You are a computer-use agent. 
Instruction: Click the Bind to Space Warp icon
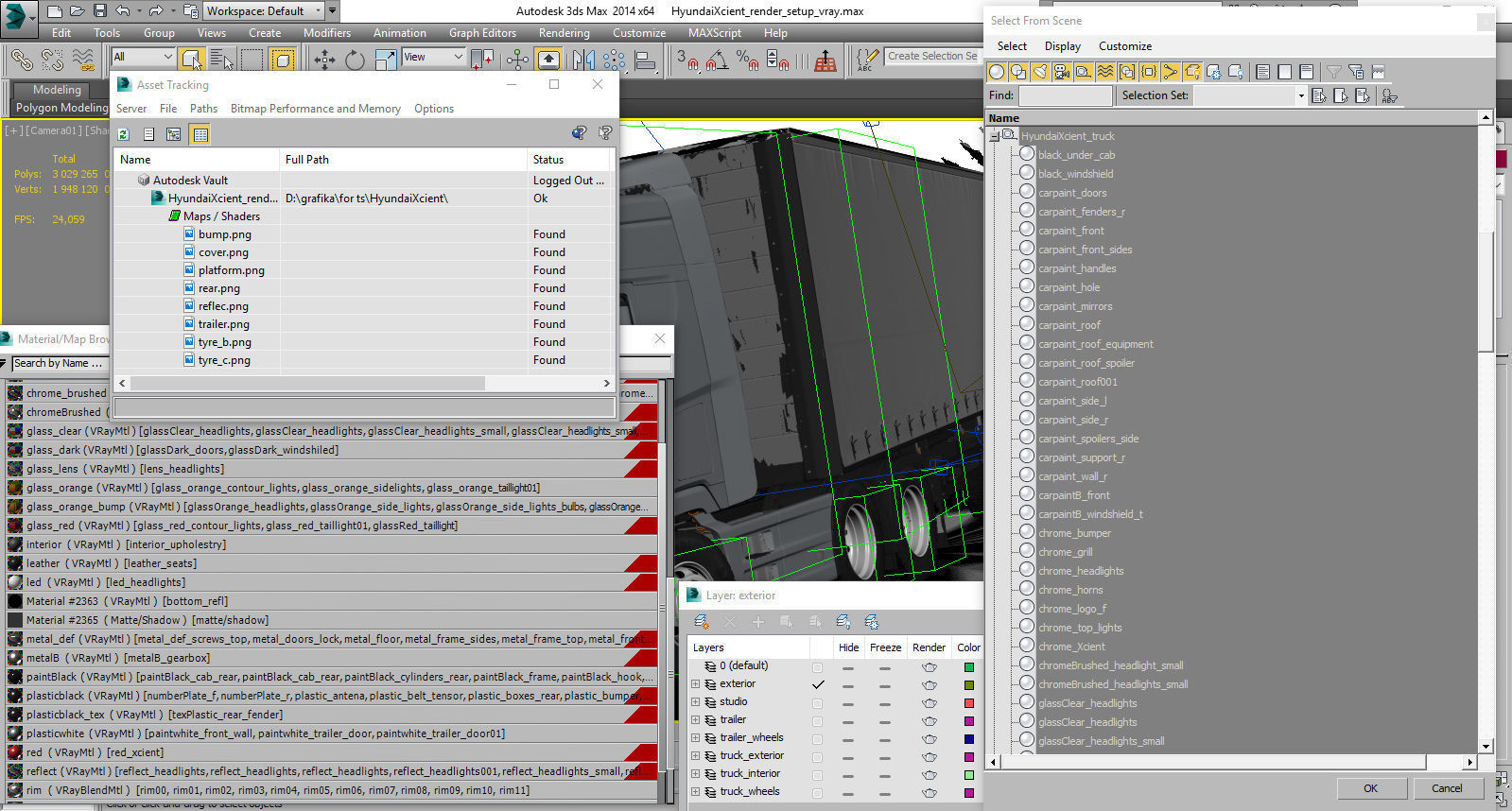pos(83,60)
